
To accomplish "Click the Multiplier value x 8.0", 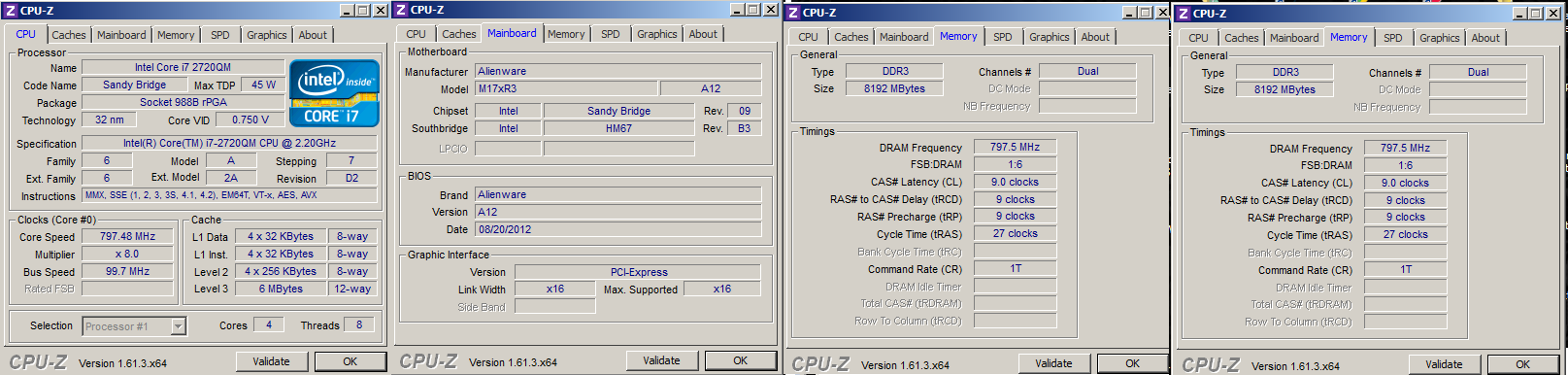I will pos(127,254).
